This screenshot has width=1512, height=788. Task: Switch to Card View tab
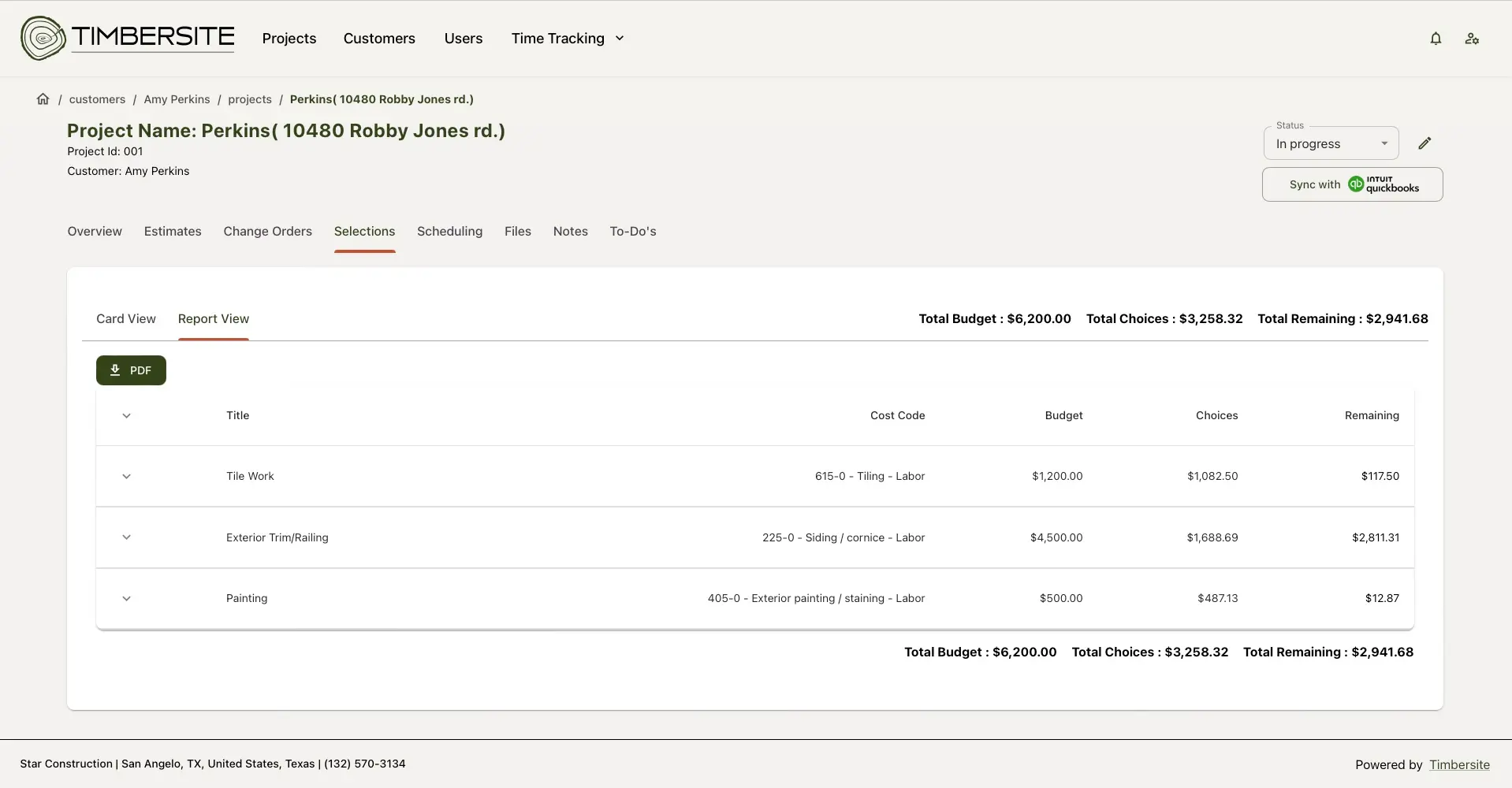point(126,319)
